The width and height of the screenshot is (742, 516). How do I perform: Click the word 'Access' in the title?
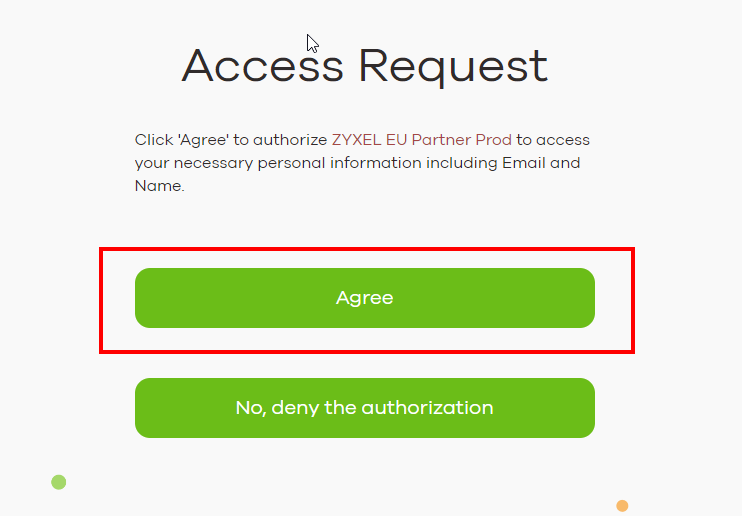tap(263, 66)
